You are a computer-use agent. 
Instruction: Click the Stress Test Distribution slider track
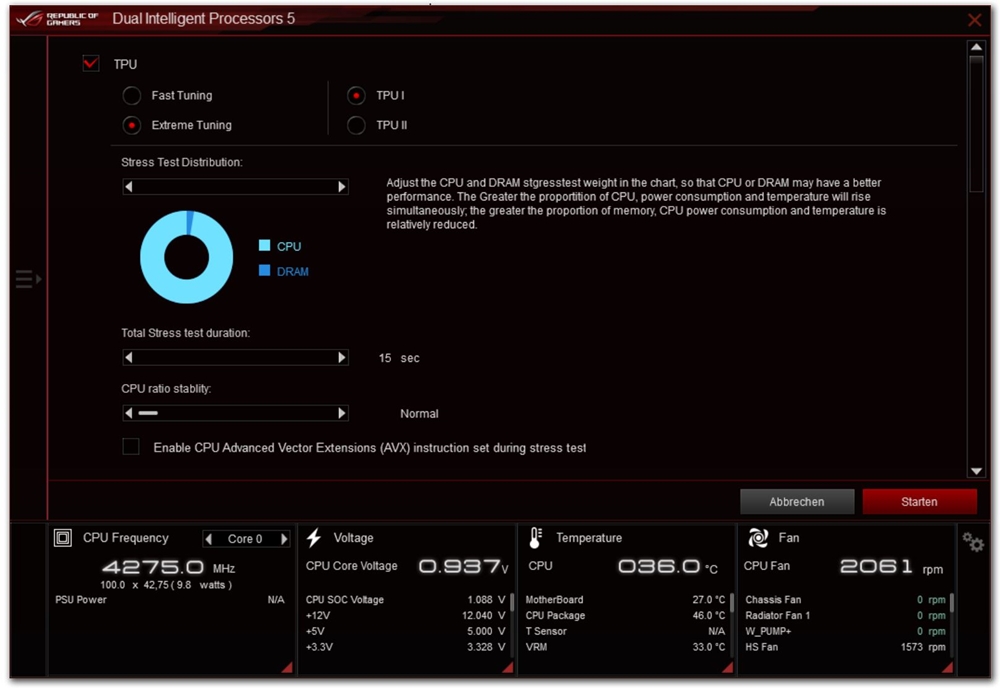(235, 186)
